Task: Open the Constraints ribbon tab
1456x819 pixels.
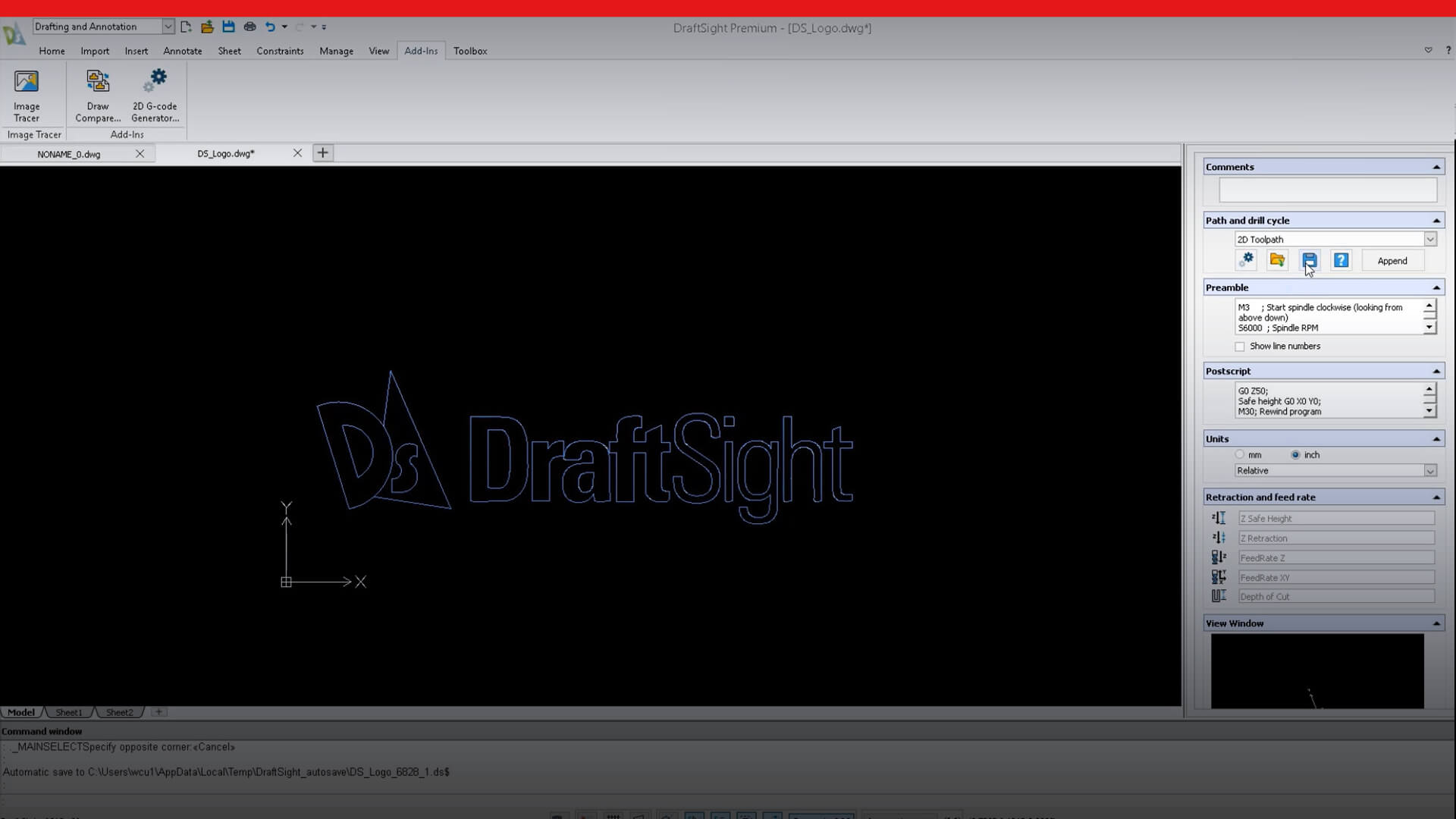Action: (x=280, y=51)
